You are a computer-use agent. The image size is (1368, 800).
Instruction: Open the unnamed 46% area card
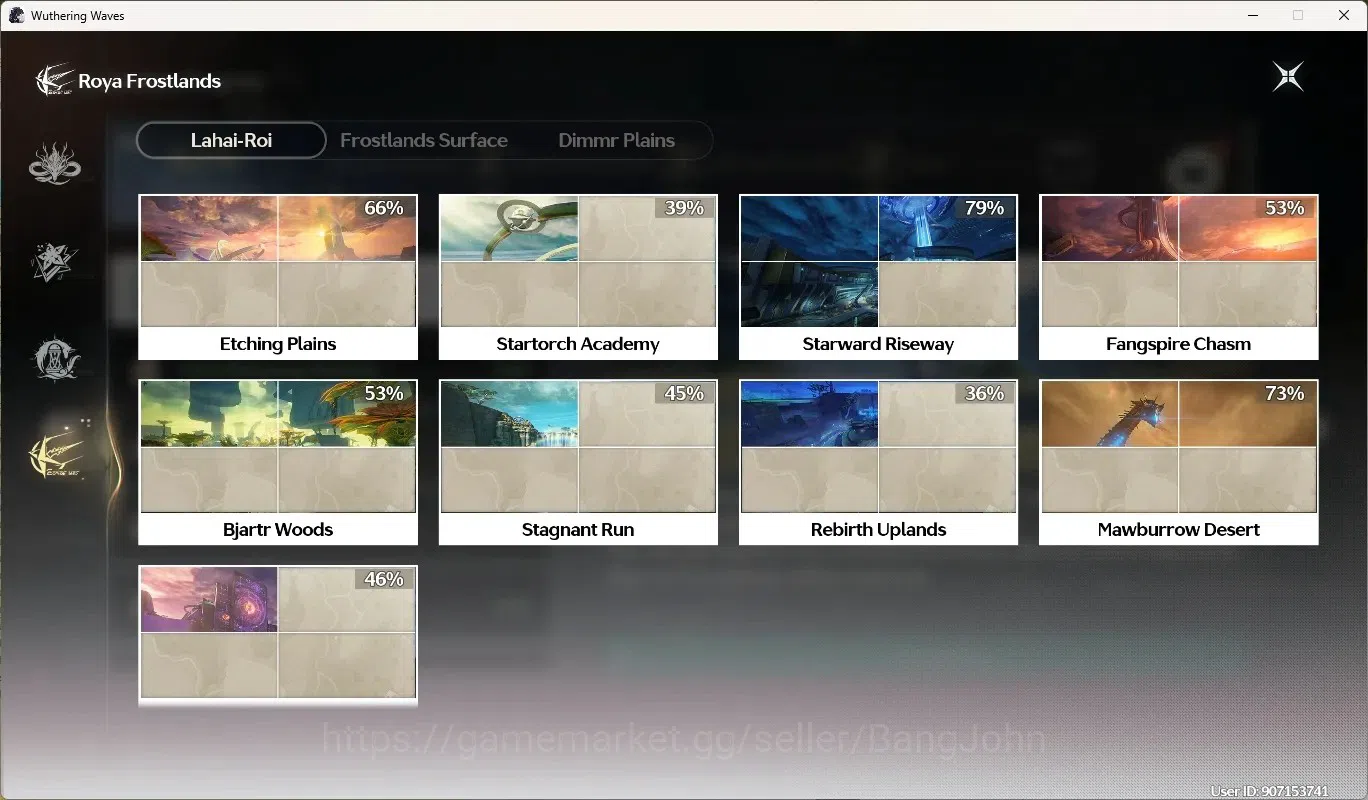click(x=278, y=635)
